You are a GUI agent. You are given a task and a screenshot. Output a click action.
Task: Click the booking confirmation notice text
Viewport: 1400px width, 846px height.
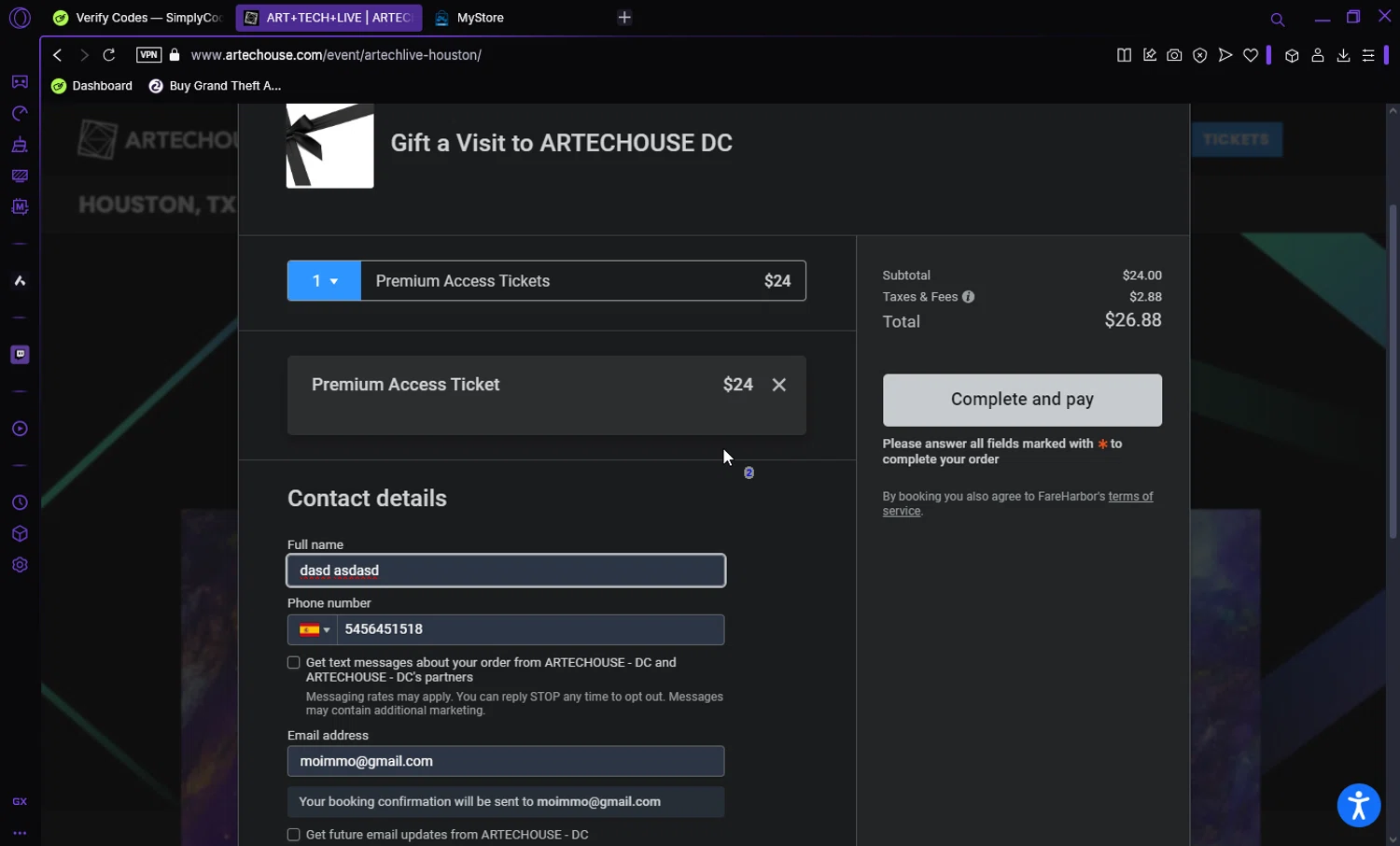pos(480,802)
